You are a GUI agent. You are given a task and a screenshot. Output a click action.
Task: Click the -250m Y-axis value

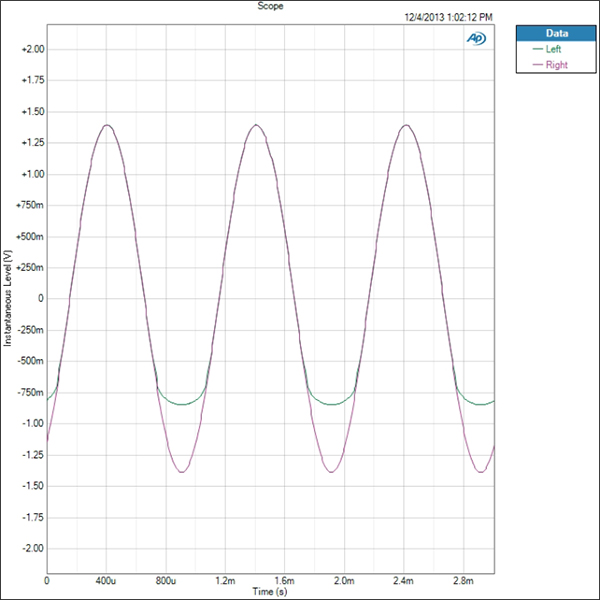(31, 330)
